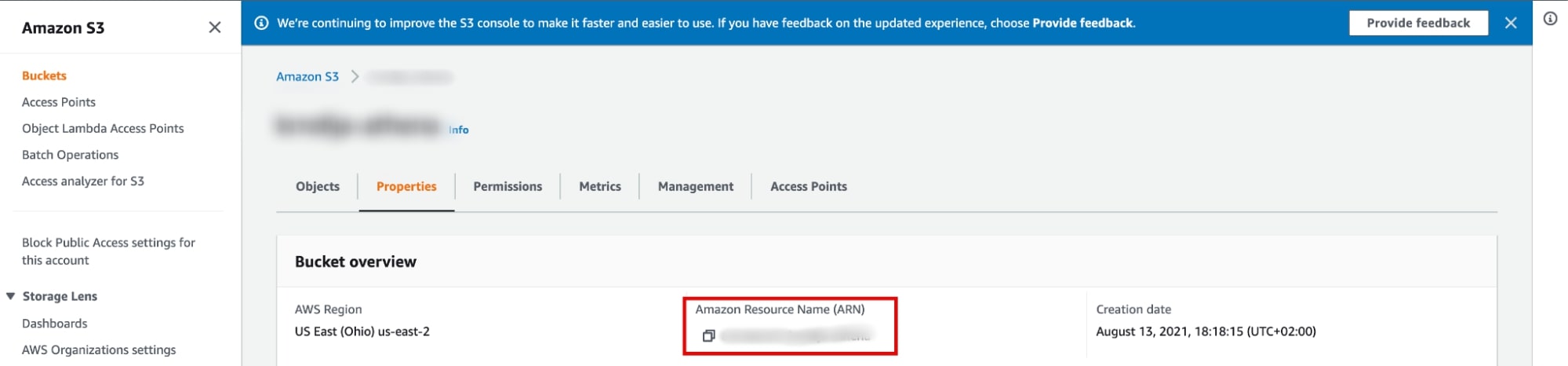Open the help info panel icon at far right

1551,19
